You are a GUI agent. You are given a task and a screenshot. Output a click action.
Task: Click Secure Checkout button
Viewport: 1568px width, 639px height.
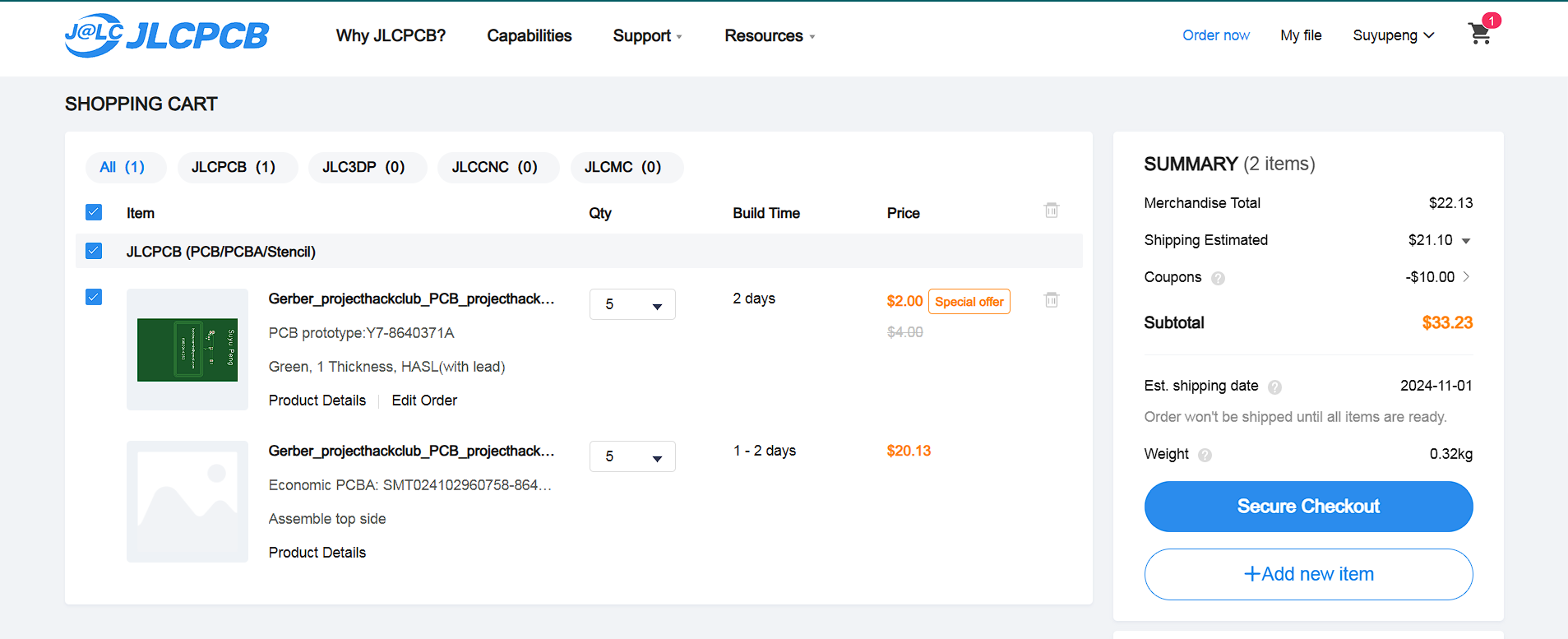[1308, 507]
